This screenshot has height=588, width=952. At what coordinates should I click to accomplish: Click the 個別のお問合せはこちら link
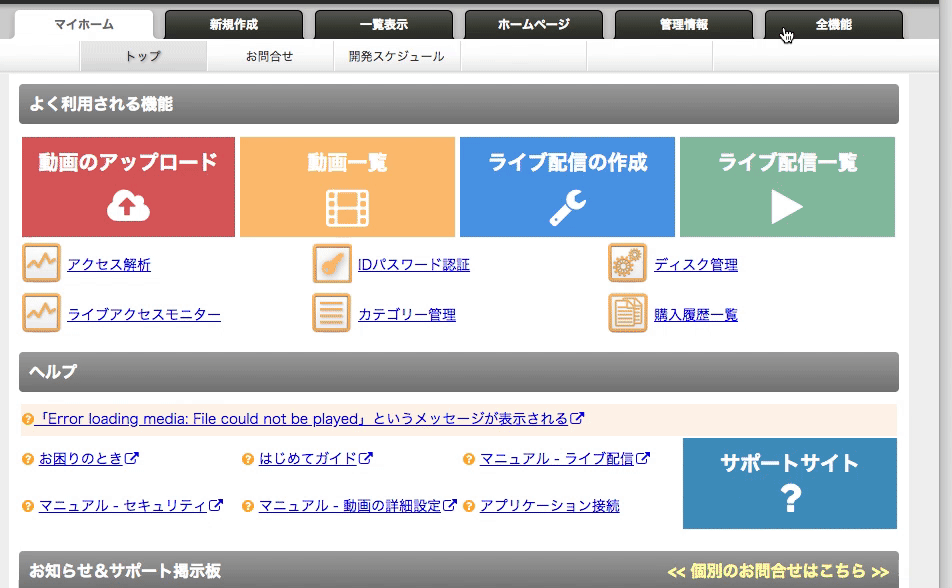(x=777, y=571)
